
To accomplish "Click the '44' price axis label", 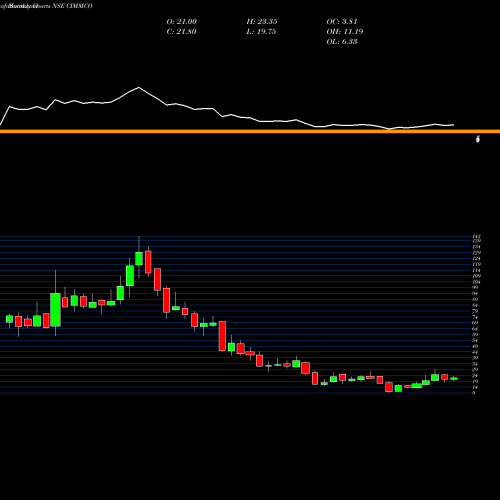I will pos(475,352).
